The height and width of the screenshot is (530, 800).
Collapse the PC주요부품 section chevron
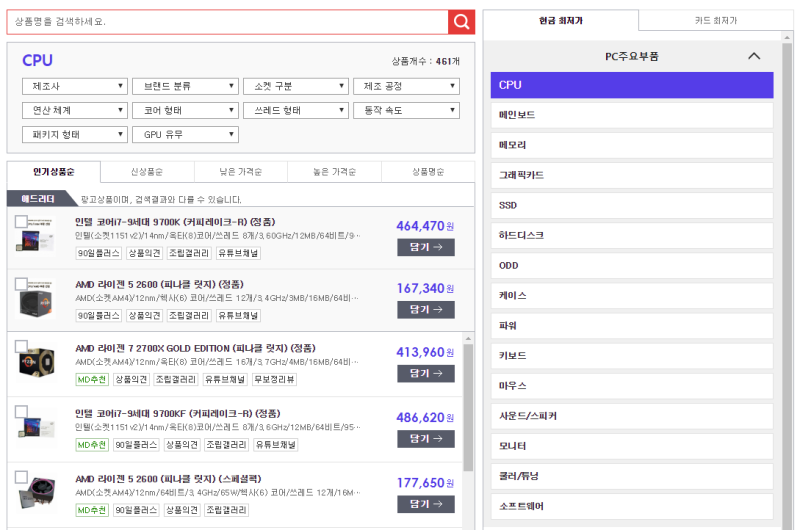coord(754,56)
